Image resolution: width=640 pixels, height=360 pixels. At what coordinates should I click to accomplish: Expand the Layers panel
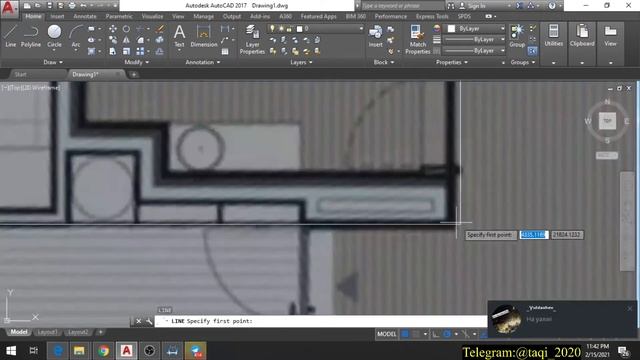[x=301, y=62]
